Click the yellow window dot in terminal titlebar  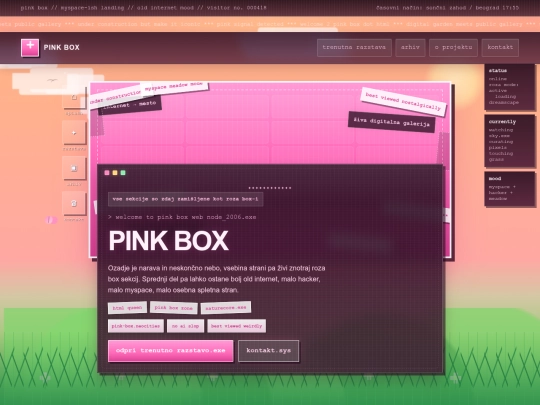point(115,173)
